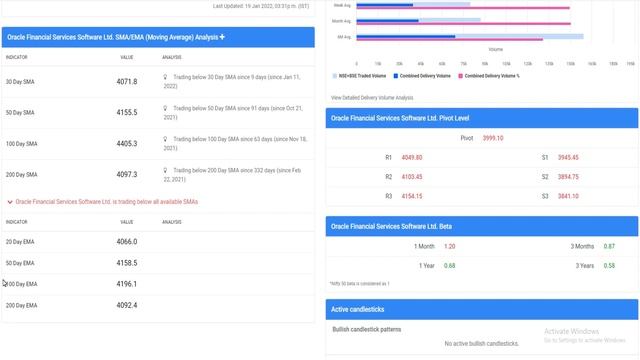Select 100 Day EMA value 4196.1

pyautogui.click(x=127, y=284)
